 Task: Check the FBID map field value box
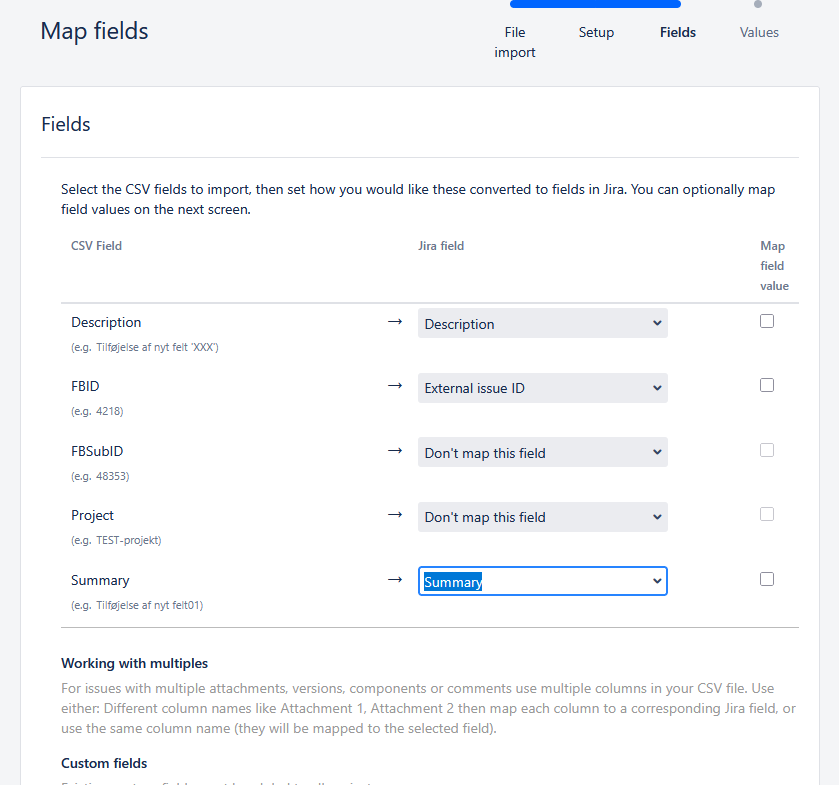pyautogui.click(x=767, y=385)
